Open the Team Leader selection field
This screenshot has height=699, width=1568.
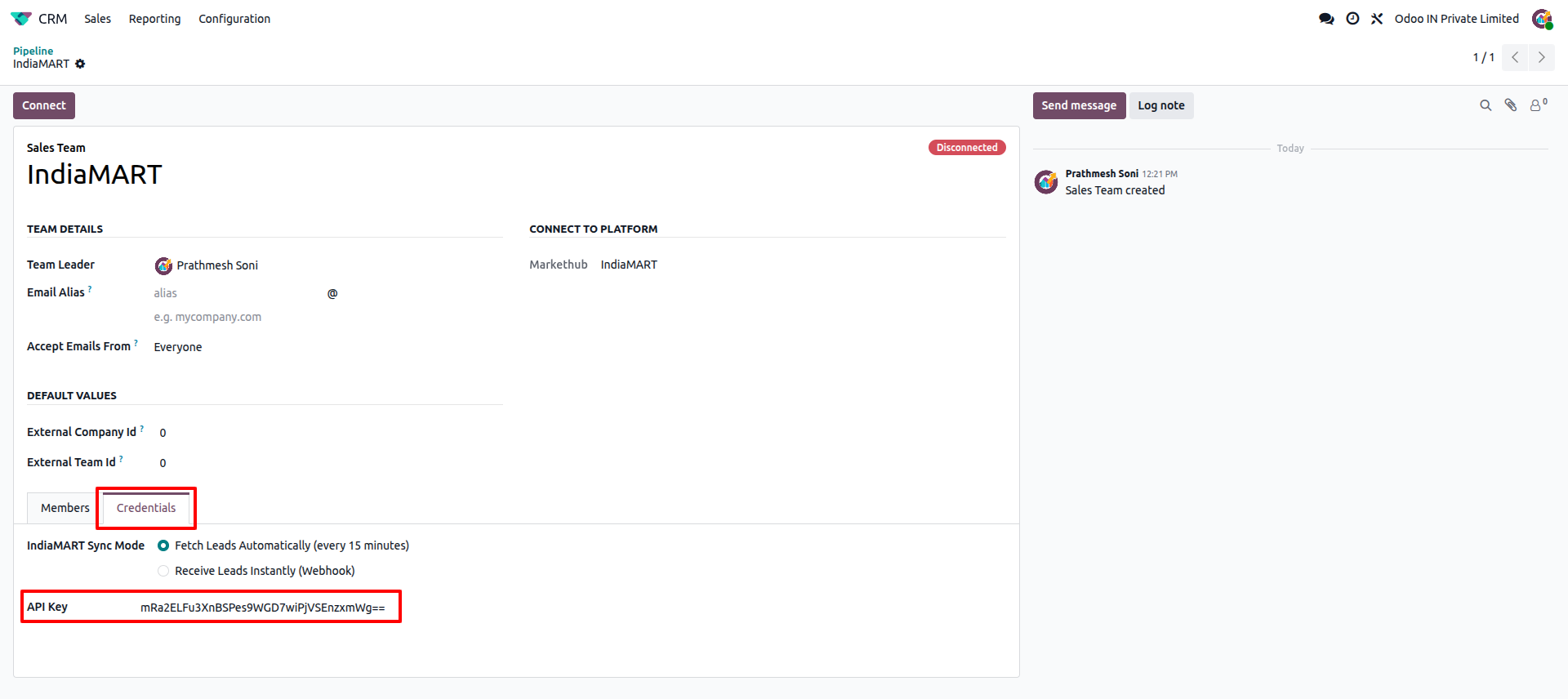[x=327, y=265]
